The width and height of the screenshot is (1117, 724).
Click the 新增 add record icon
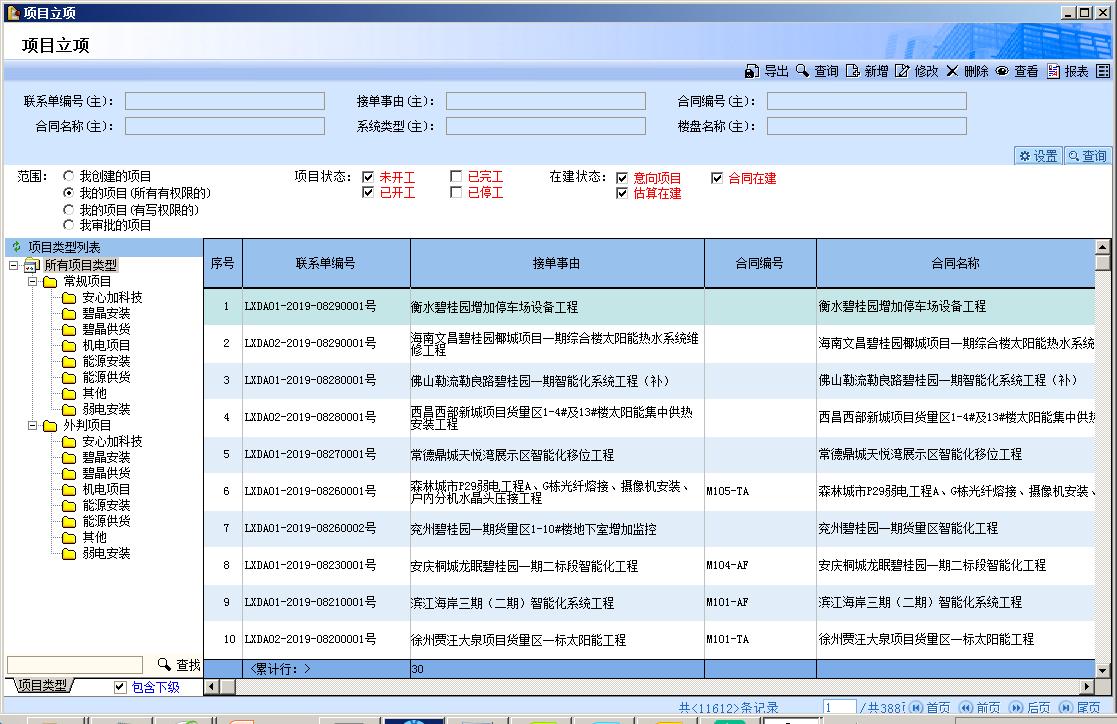pos(852,72)
